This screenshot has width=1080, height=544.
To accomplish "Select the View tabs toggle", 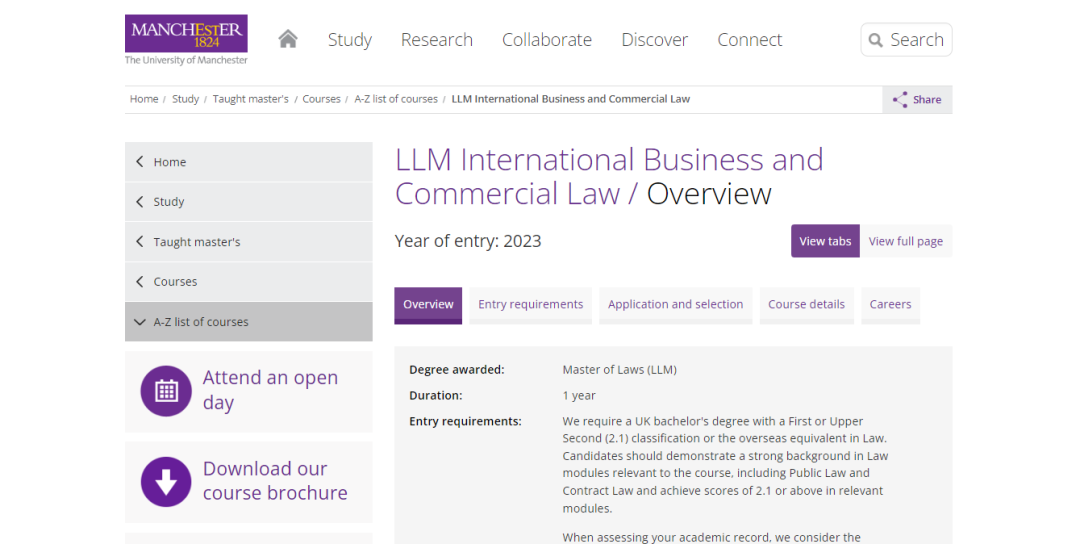I will (x=825, y=241).
